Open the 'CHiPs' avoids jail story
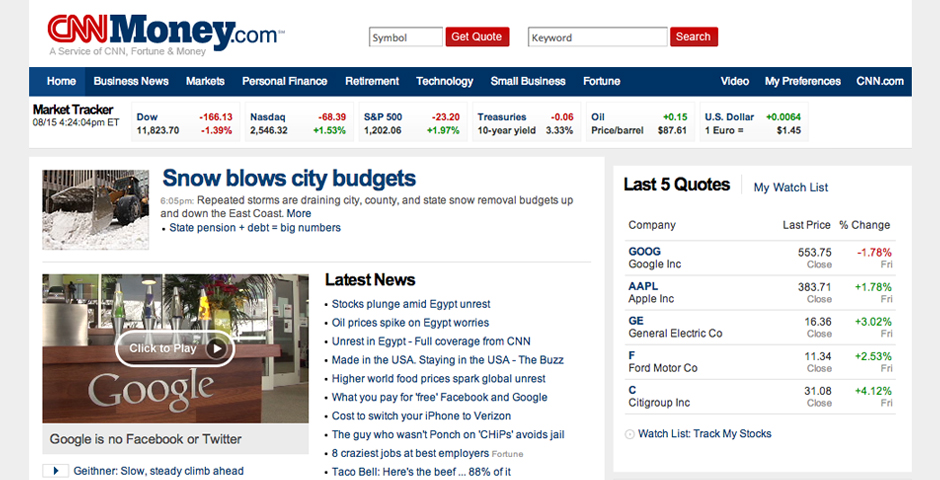 tap(448, 434)
